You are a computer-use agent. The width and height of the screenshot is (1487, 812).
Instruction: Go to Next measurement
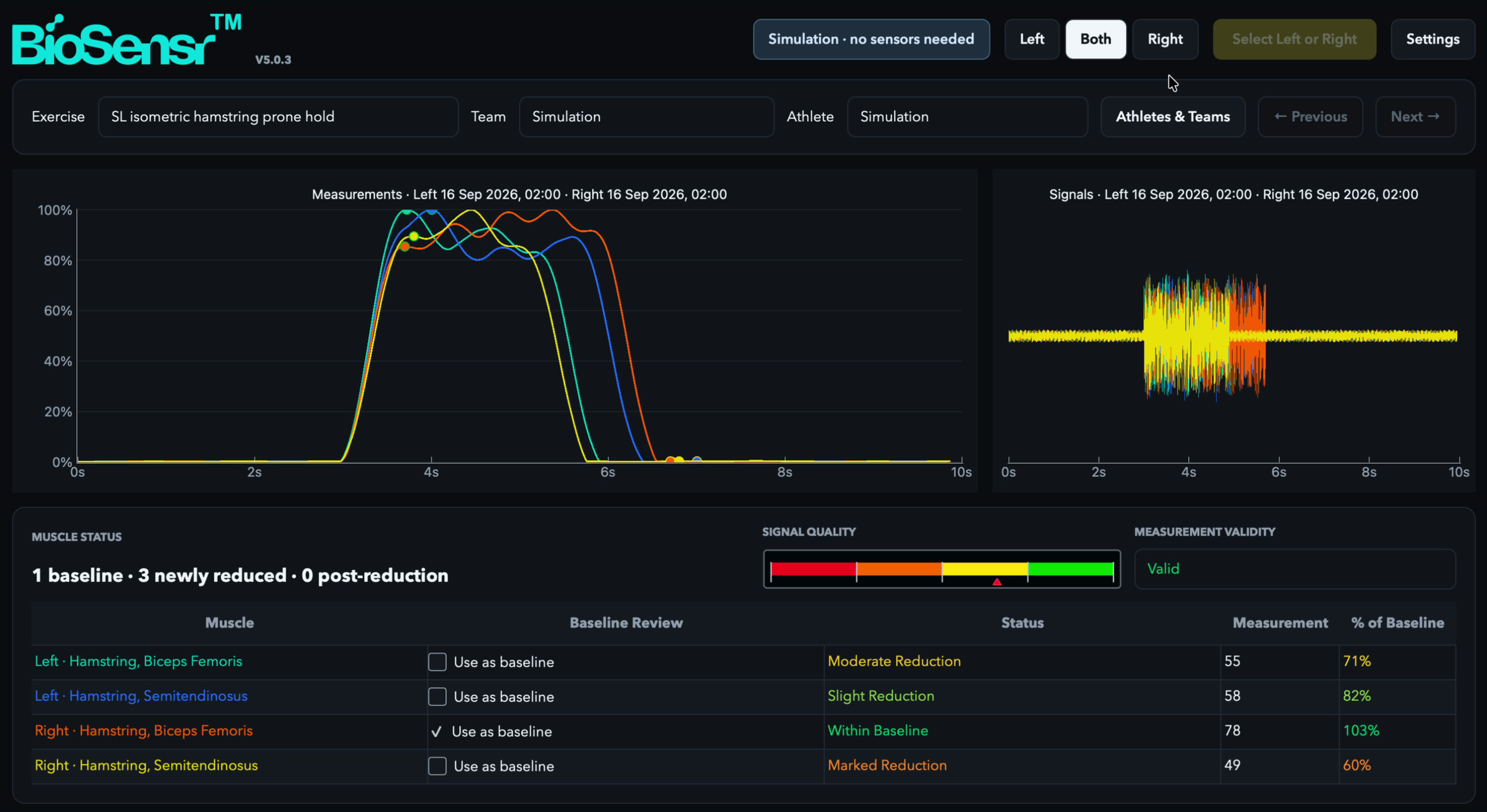(1416, 117)
